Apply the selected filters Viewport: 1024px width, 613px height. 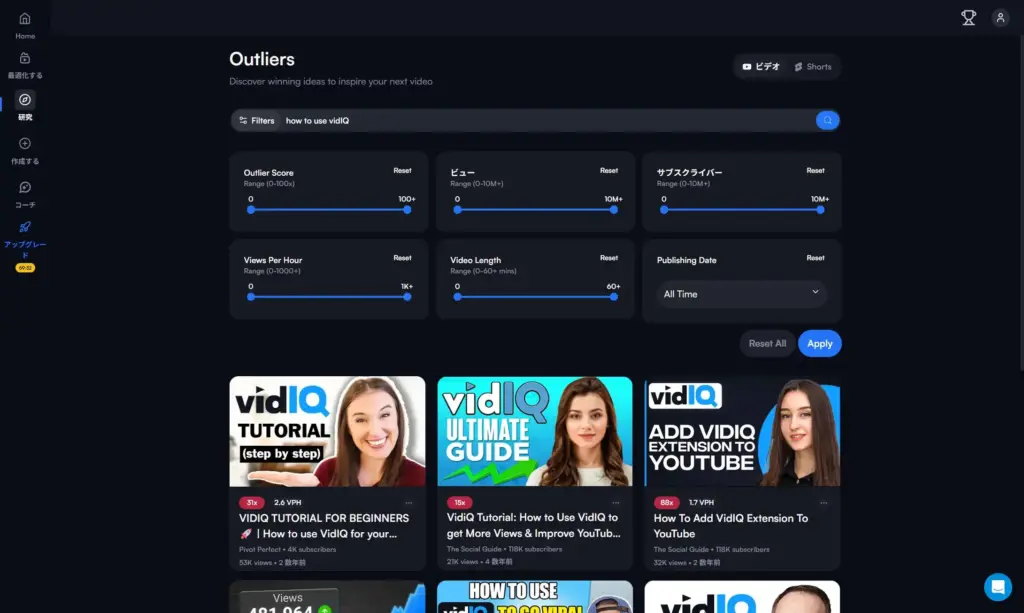click(820, 343)
